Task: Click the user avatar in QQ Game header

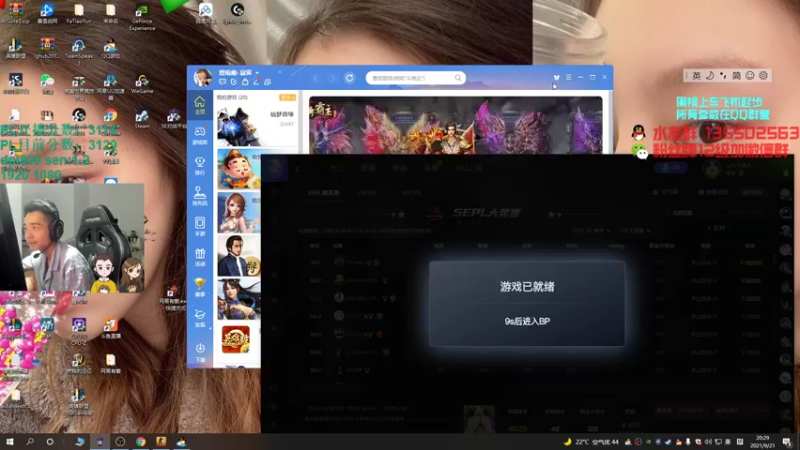Action: 203,78
